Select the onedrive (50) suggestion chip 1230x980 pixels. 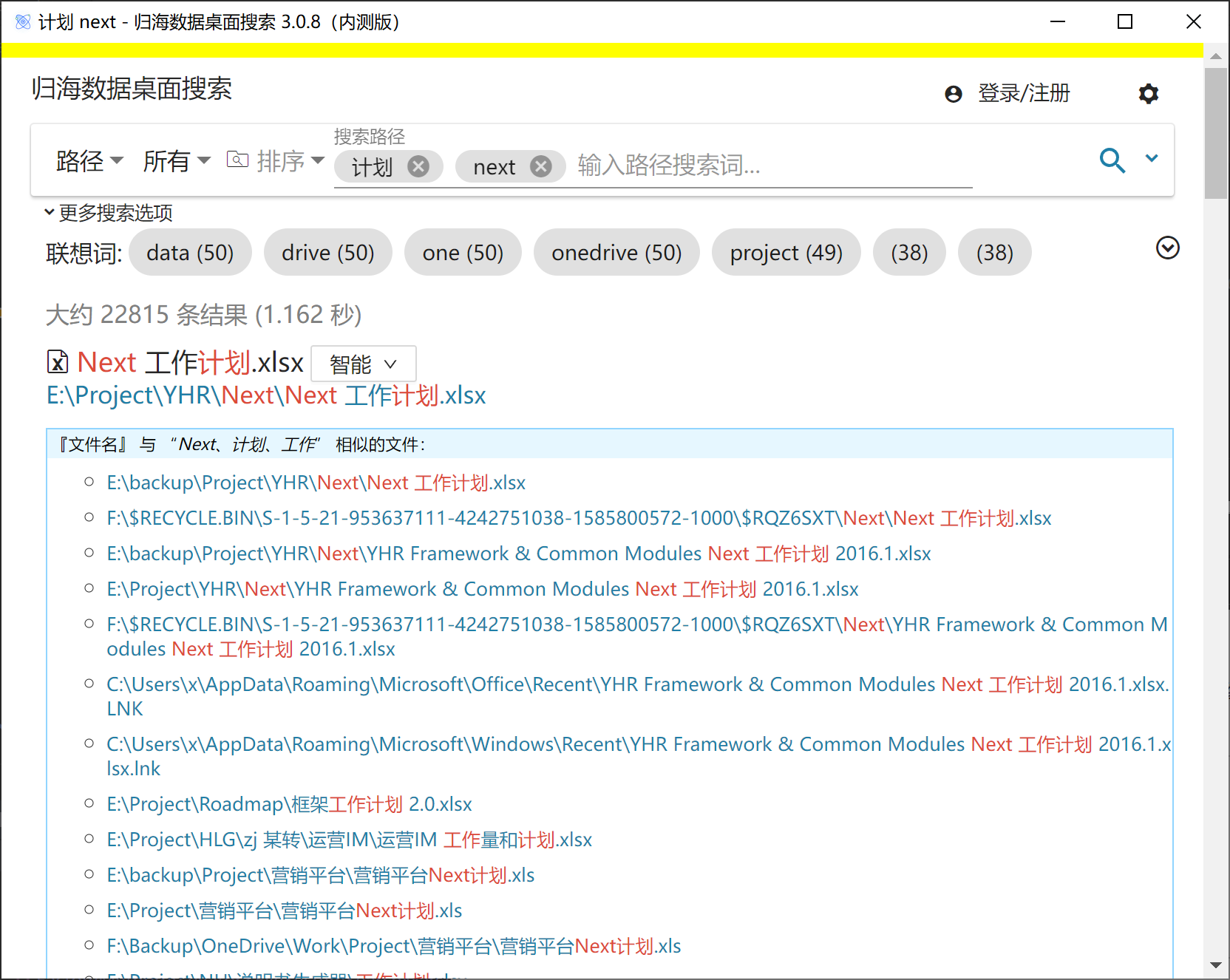point(616,253)
